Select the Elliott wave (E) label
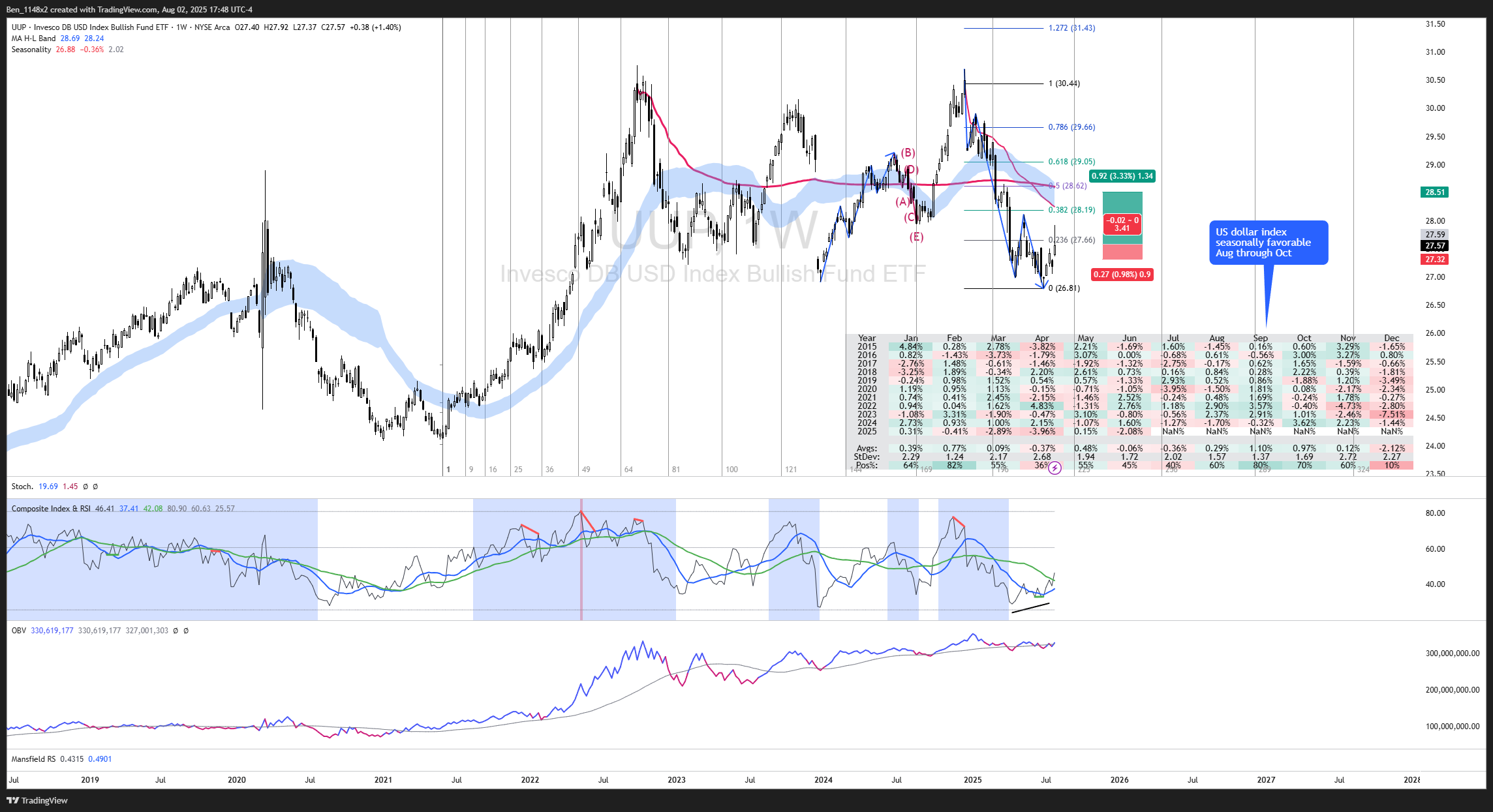 point(916,237)
